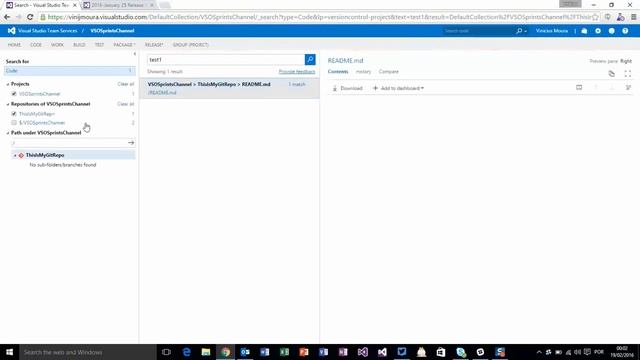Open File Explorer from the taskbar
The width and height of the screenshot is (640, 360).
coord(206,352)
